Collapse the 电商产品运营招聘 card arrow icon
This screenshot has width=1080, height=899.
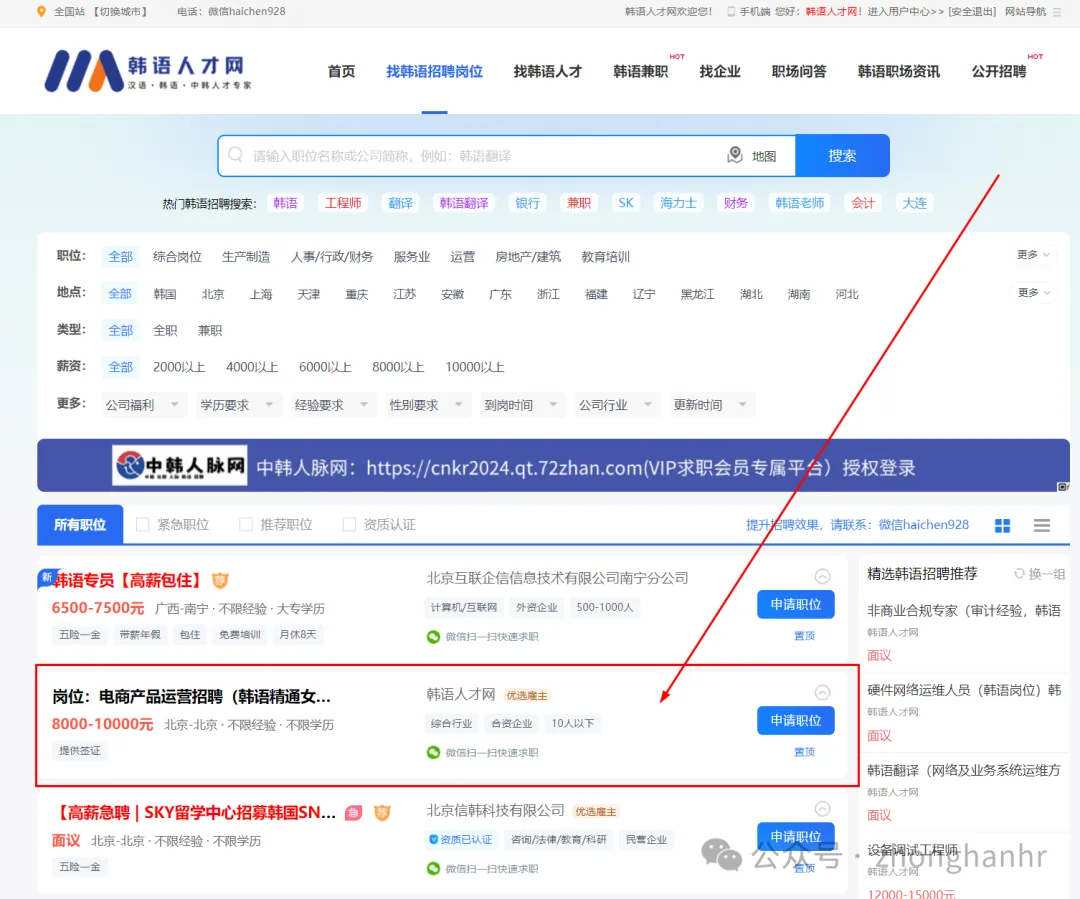(x=822, y=692)
